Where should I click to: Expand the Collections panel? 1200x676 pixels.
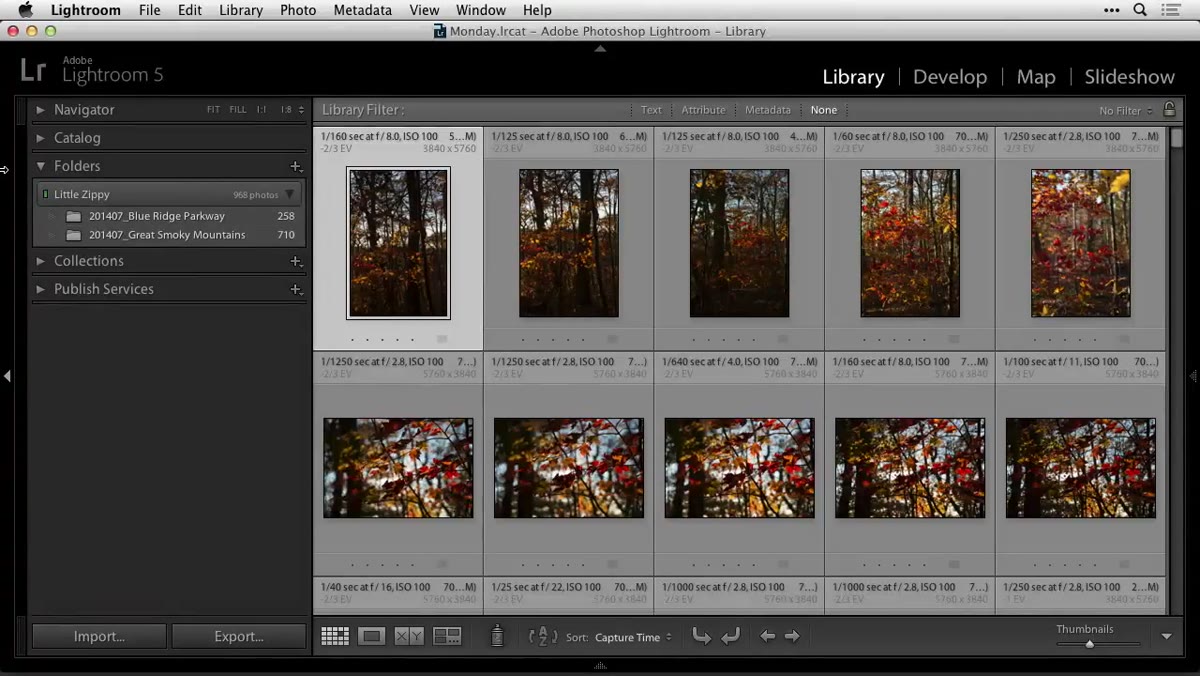41,261
